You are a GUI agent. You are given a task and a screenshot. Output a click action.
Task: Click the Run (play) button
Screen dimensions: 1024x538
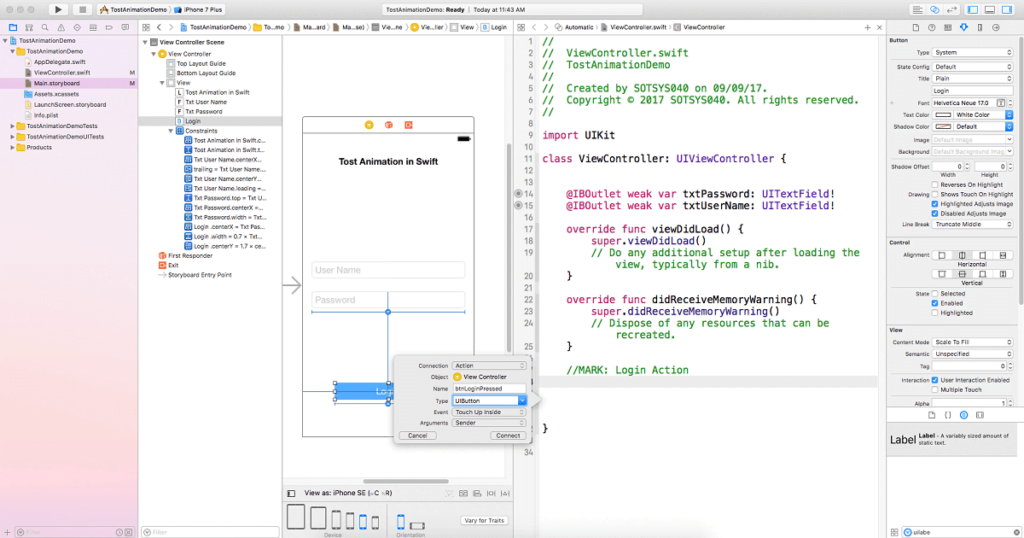(58, 9)
